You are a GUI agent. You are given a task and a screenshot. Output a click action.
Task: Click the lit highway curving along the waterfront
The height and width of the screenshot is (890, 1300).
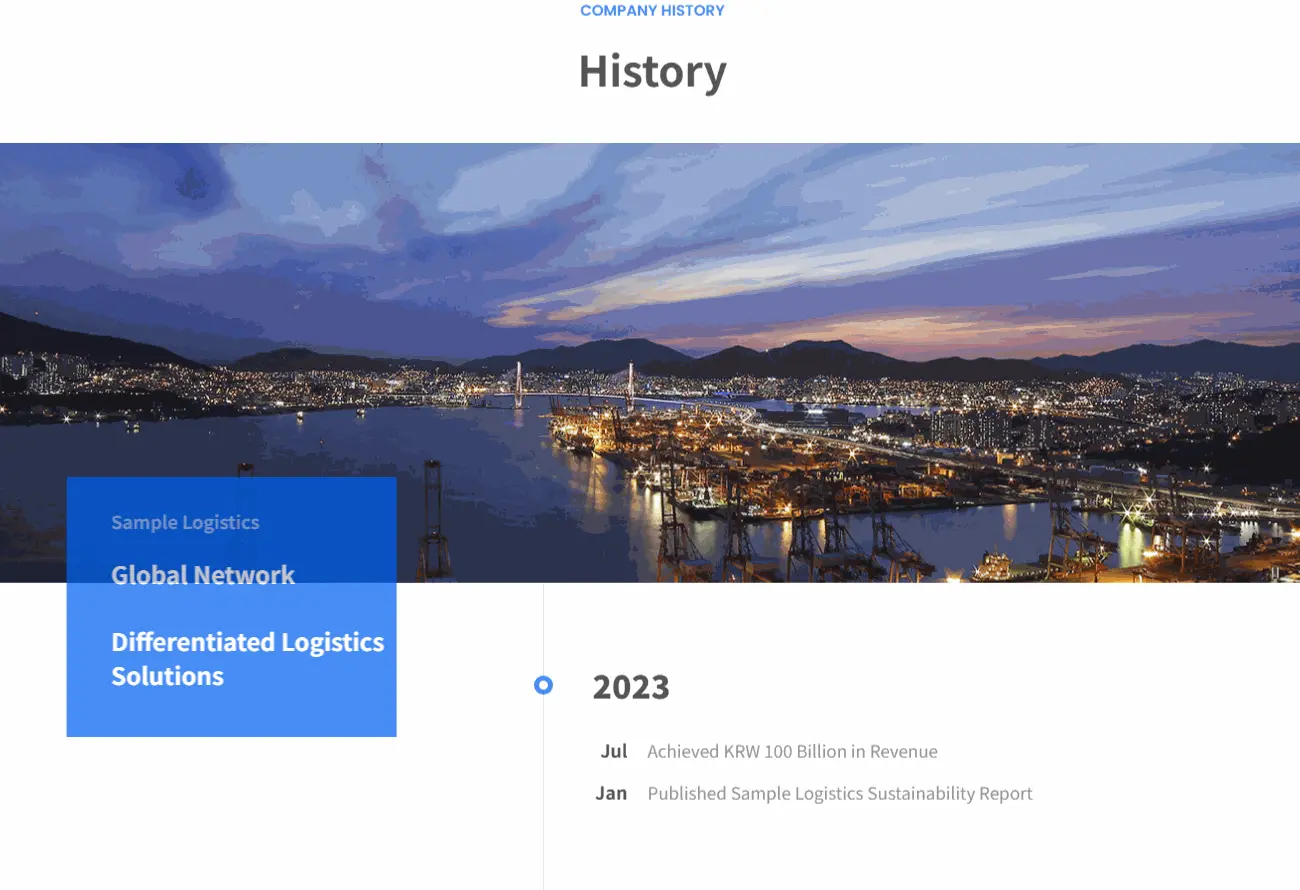click(900, 443)
